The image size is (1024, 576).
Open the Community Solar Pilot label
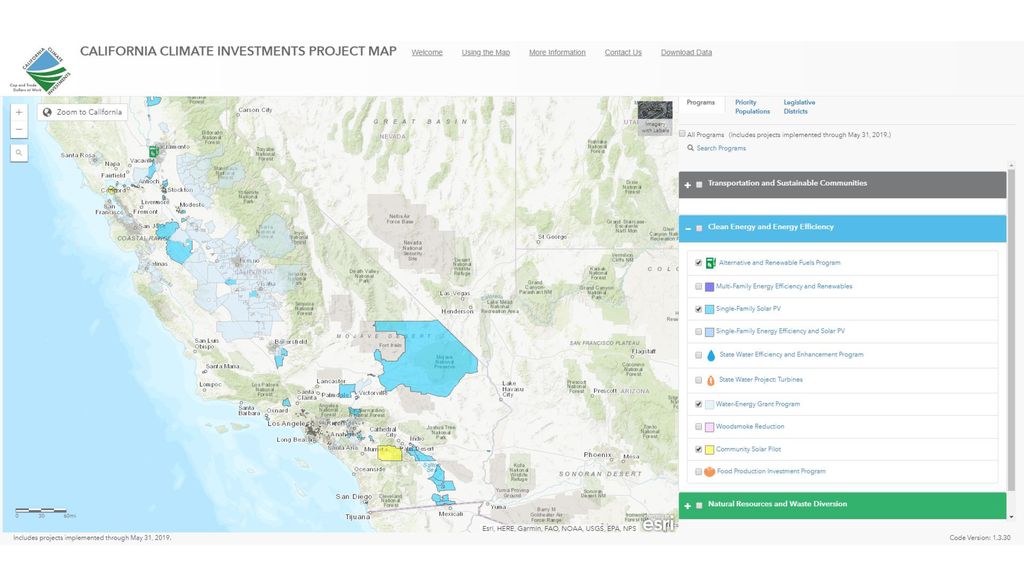click(748, 449)
